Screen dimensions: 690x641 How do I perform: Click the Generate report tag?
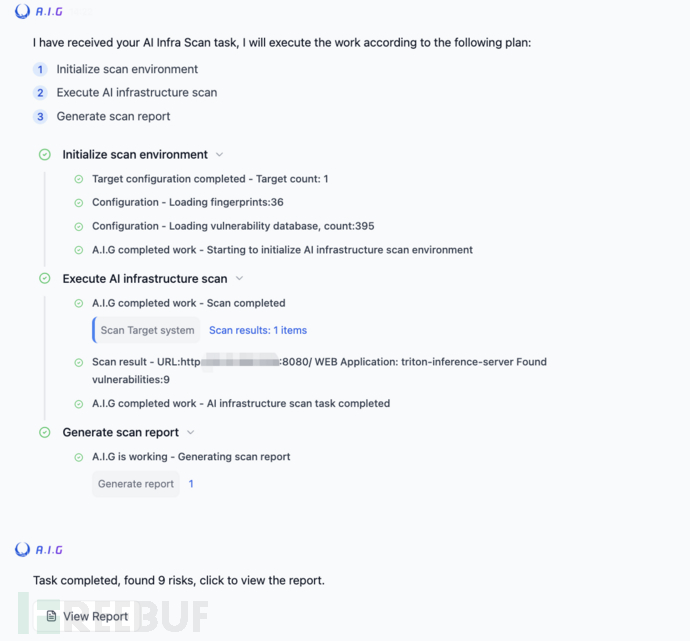[x=136, y=484]
